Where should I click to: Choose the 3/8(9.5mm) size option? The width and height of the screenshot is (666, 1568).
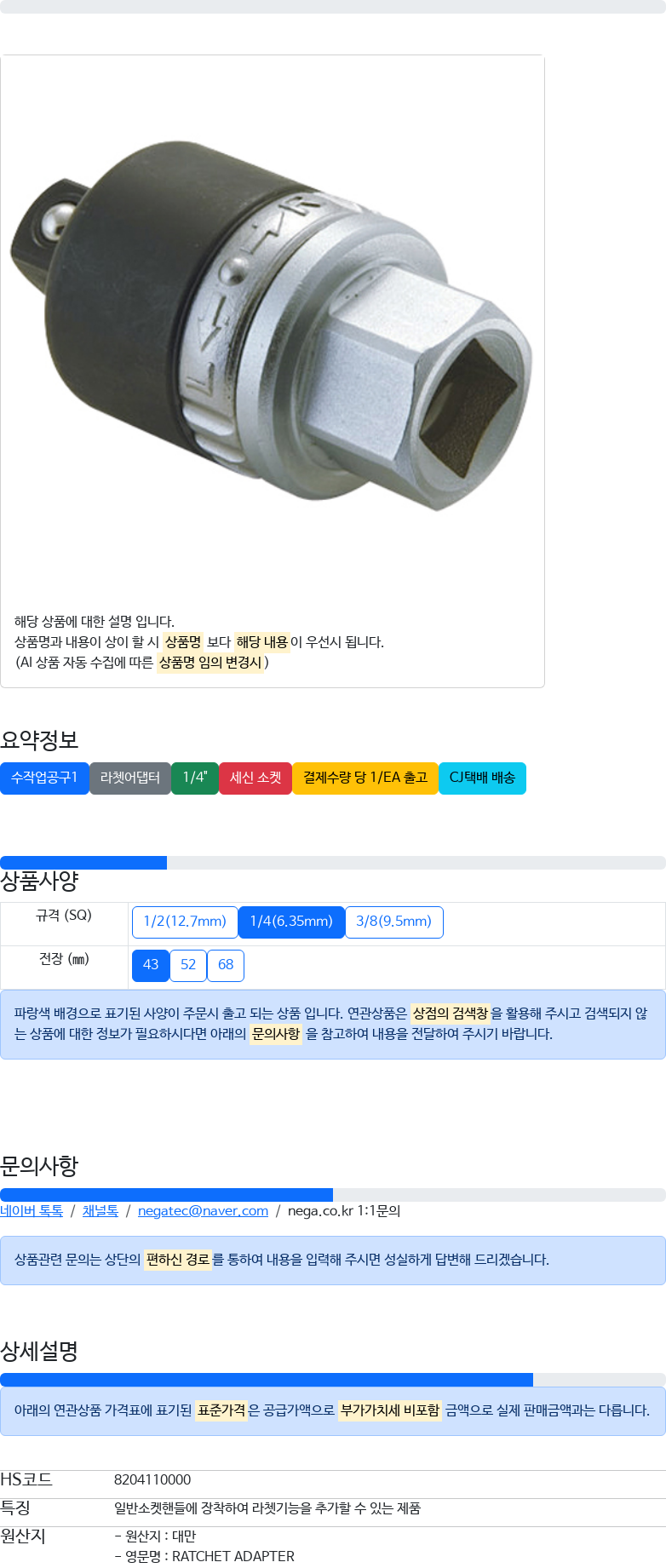point(393,922)
